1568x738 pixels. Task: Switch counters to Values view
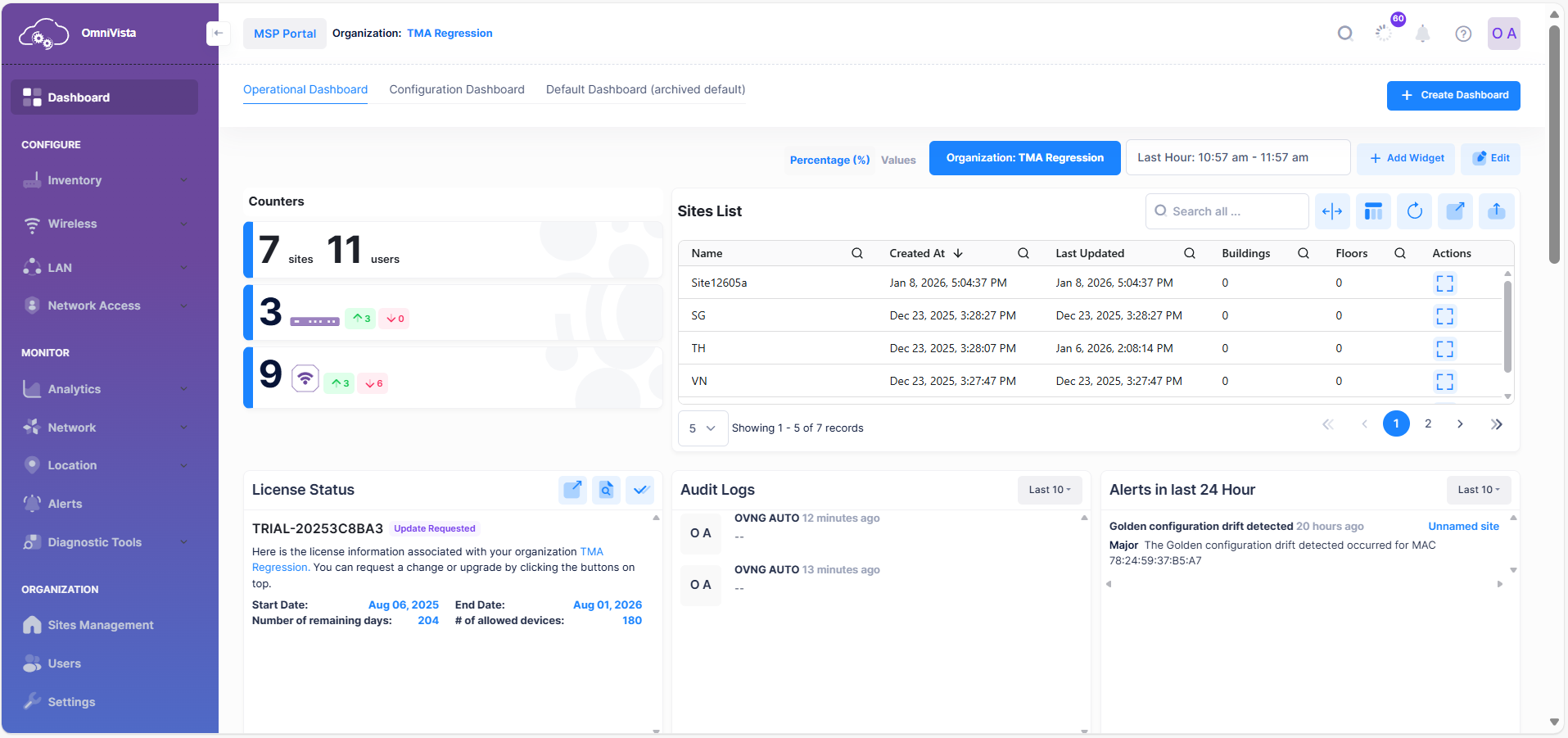coord(898,160)
